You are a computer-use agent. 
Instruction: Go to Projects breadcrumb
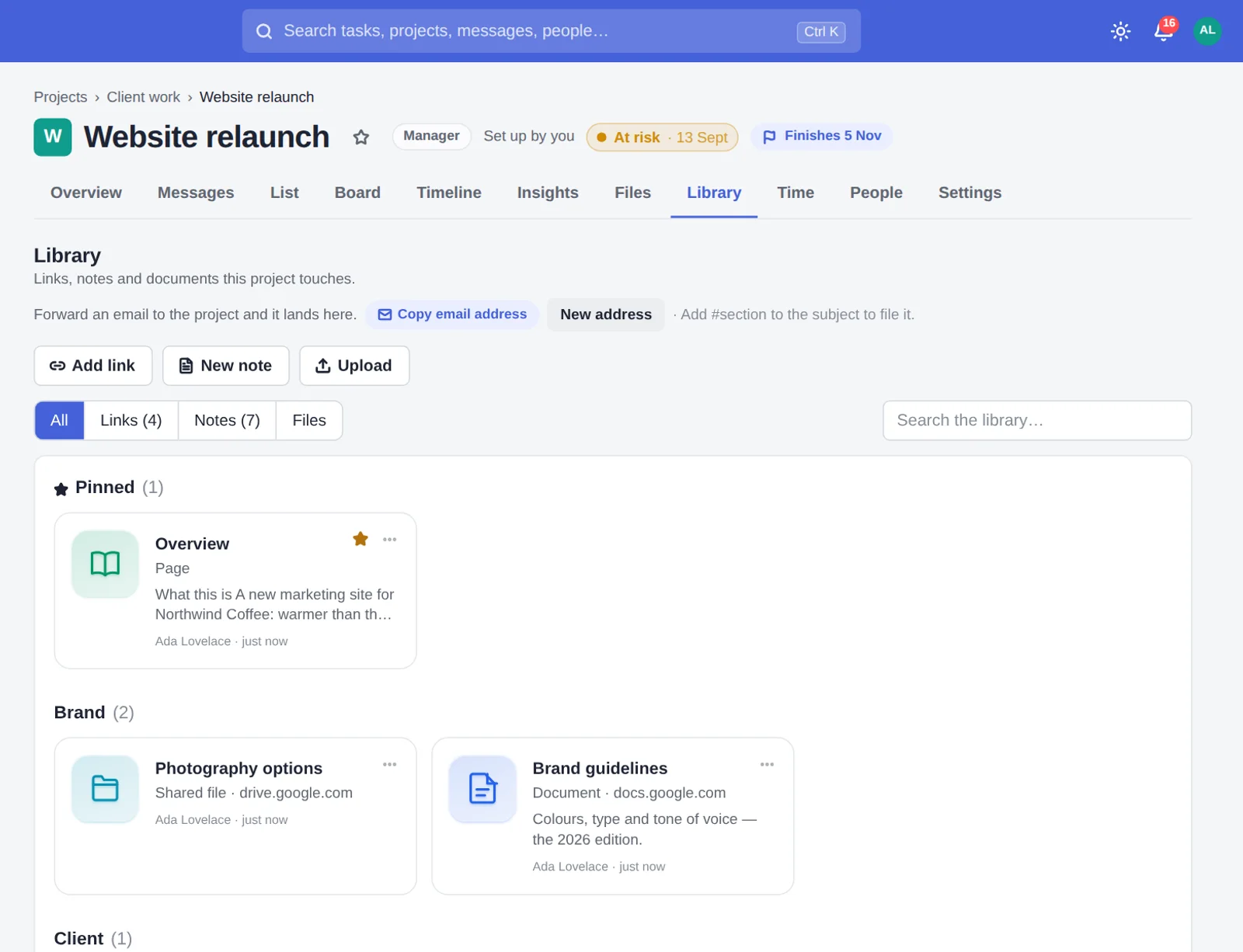pos(61,97)
